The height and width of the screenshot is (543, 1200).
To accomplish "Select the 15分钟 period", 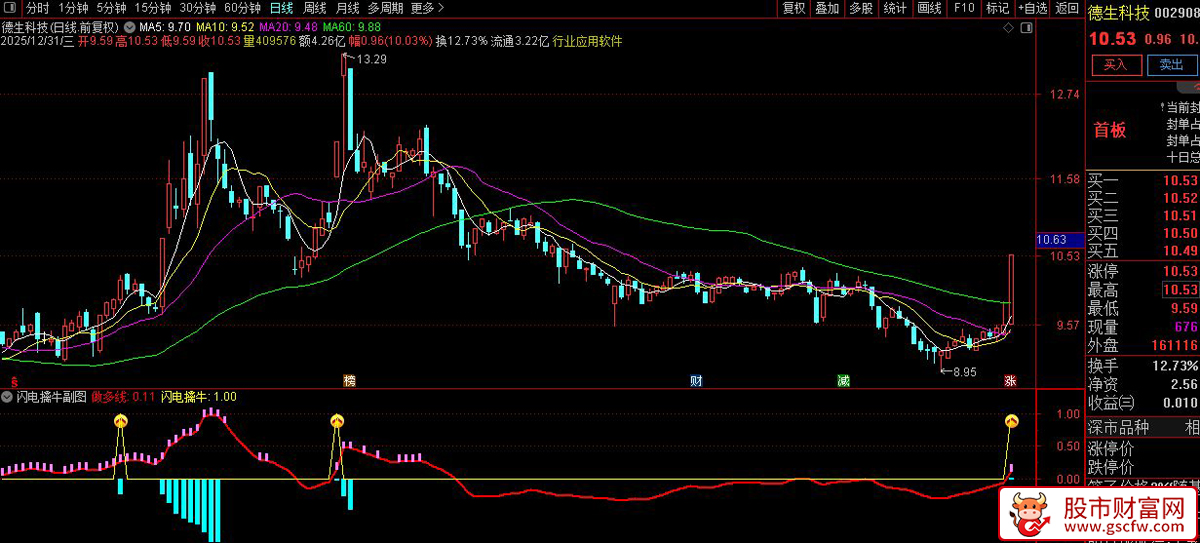I will click(153, 8).
